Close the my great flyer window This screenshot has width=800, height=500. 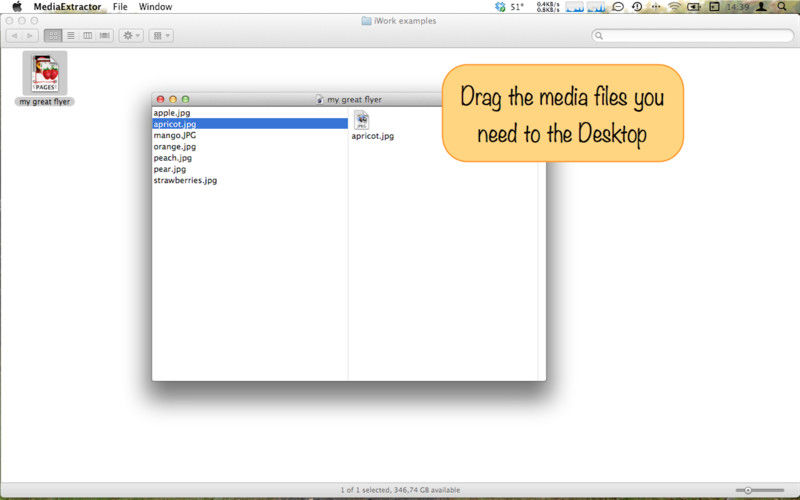pos(161,99)
